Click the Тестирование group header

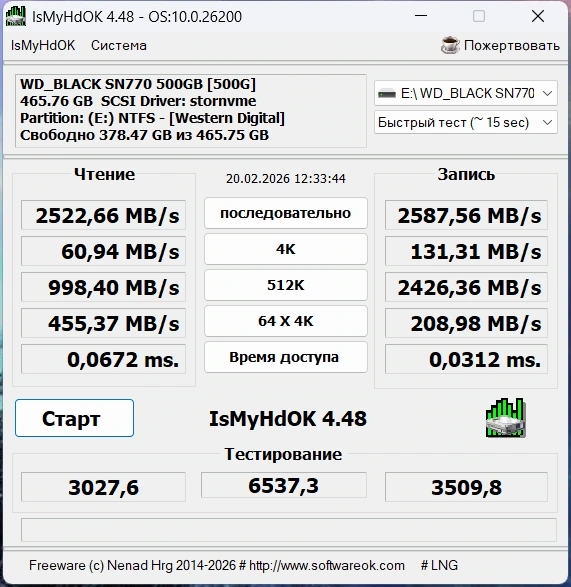[x=283, y=454]
